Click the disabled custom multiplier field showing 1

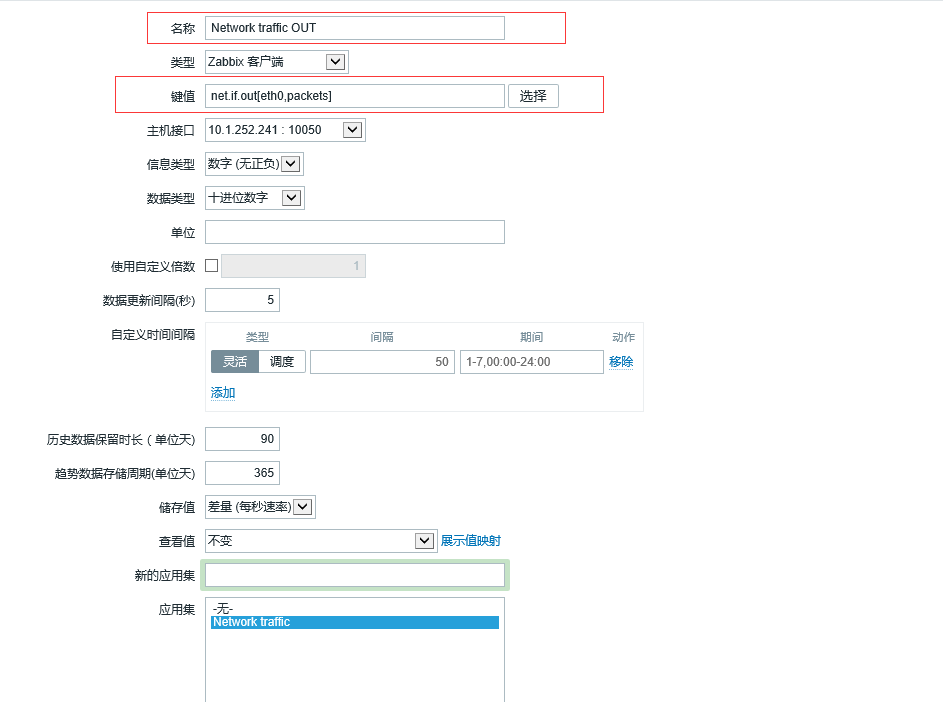(293, 266)
